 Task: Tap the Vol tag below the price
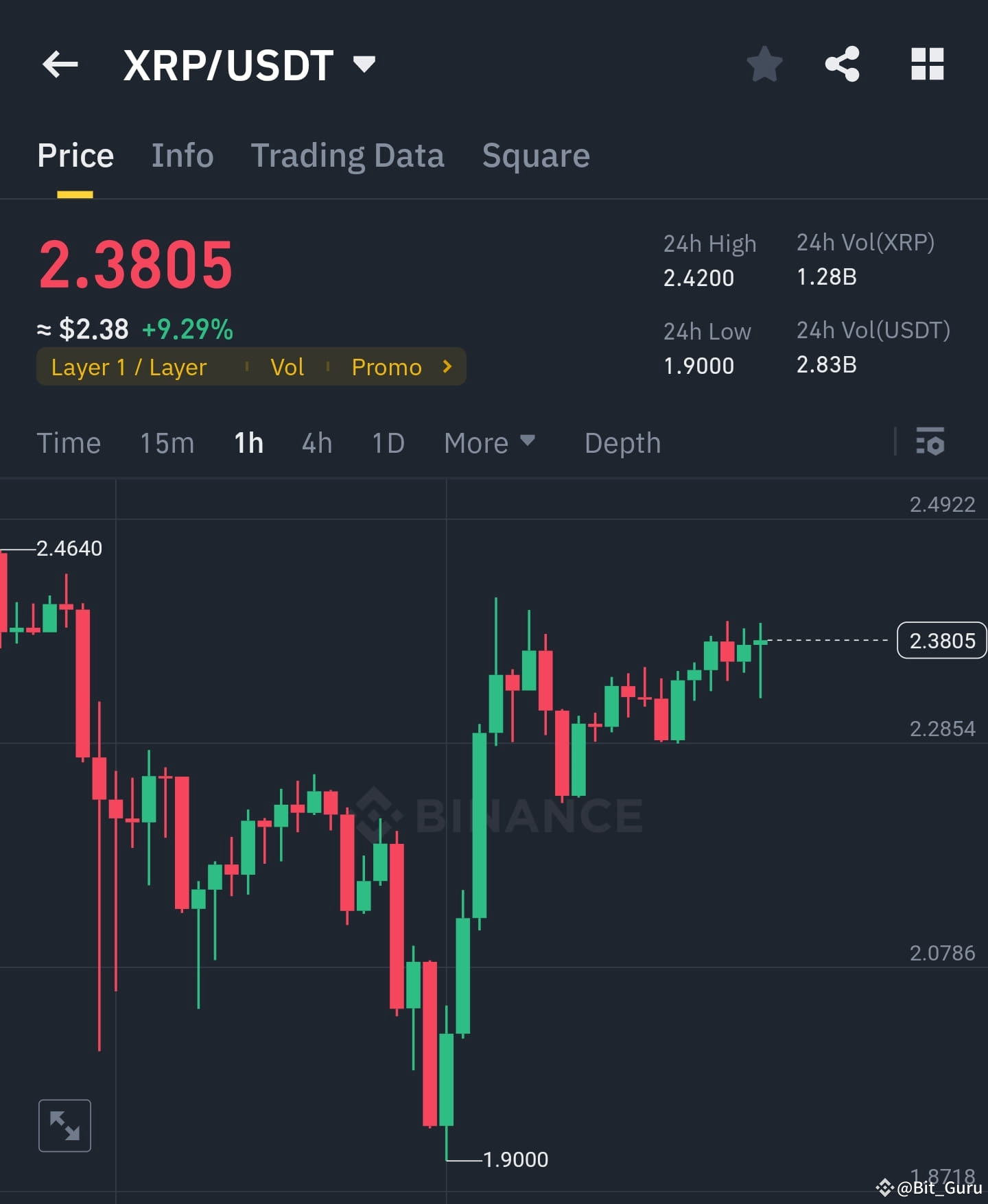(287, 367)
